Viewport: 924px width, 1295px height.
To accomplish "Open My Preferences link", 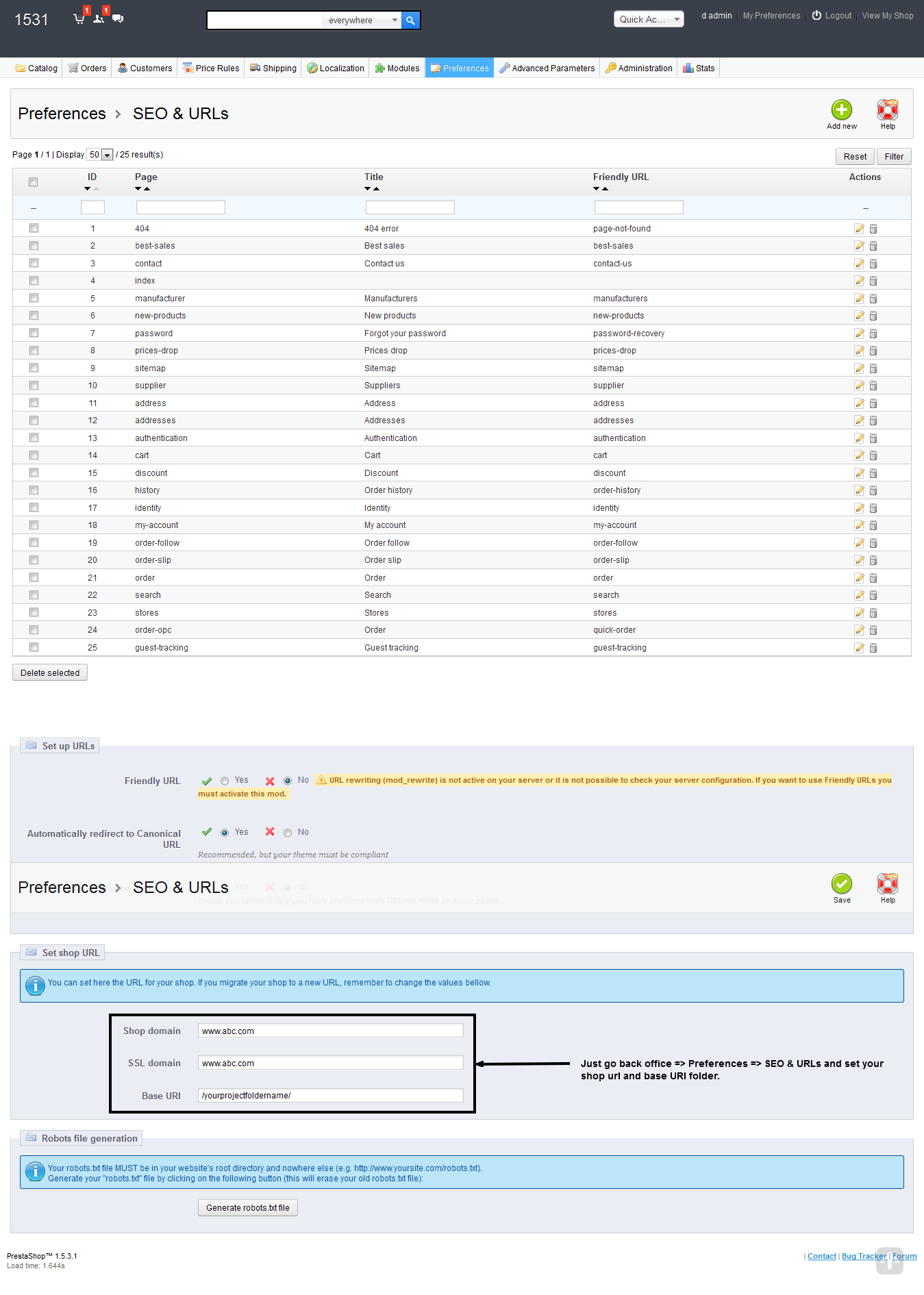I will pyautogui.click(x=771, y=16).
